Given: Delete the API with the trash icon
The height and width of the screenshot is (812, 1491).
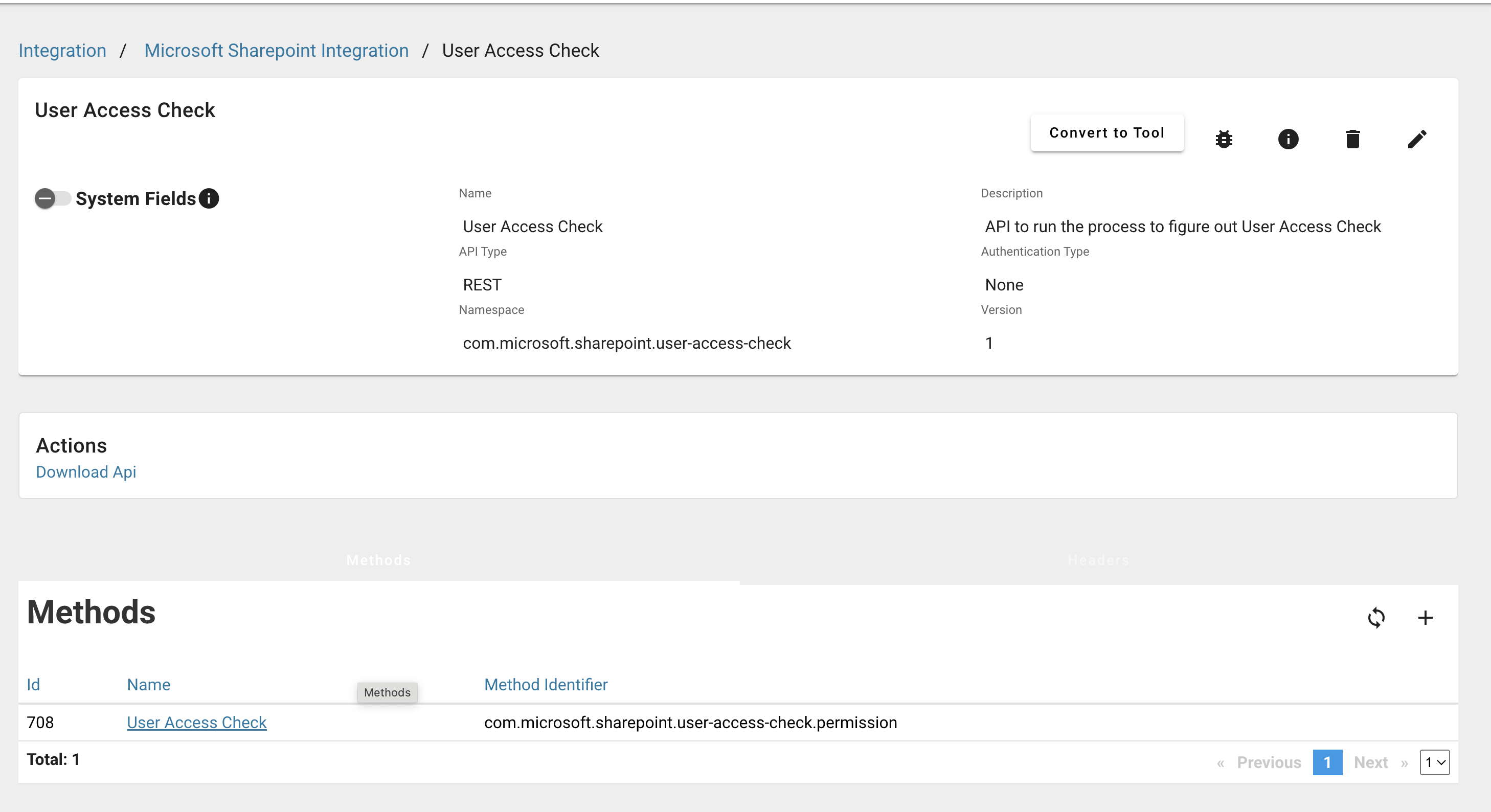Looking at the screenshot, I should point(1352,139).
